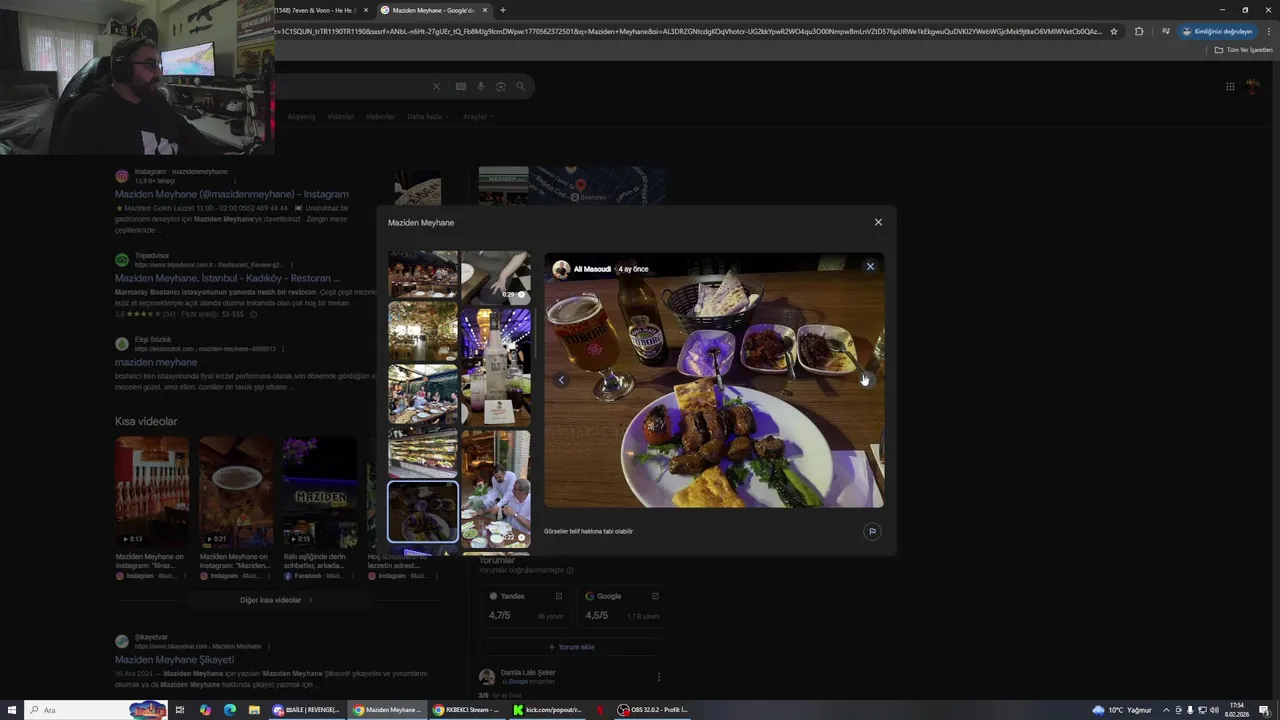Switch to kick.com popout taskbar window
The height and width of the screenshot is (720, 1280).
[x=548, y=710]
